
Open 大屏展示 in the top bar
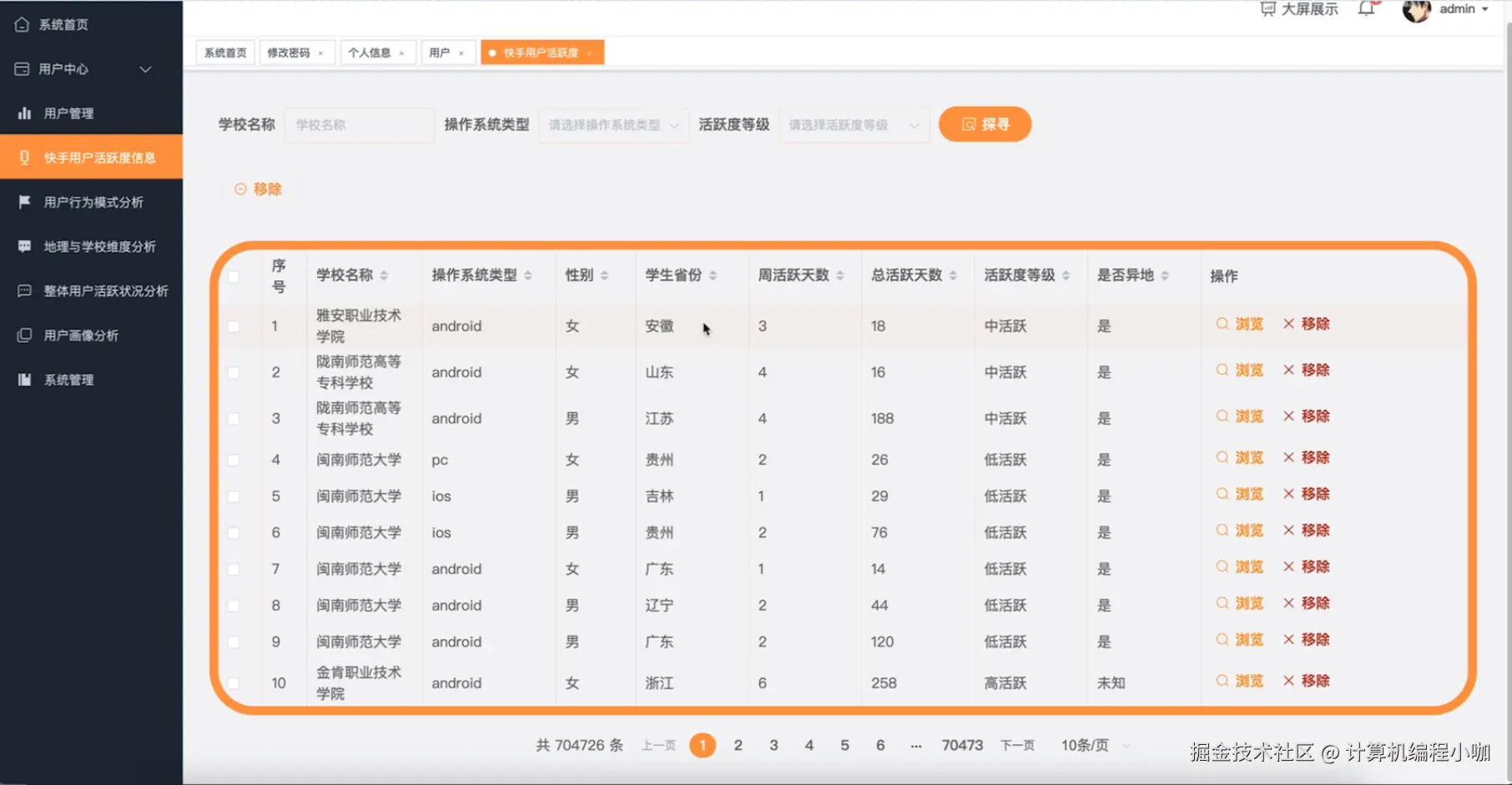[x=1299, y=9]
